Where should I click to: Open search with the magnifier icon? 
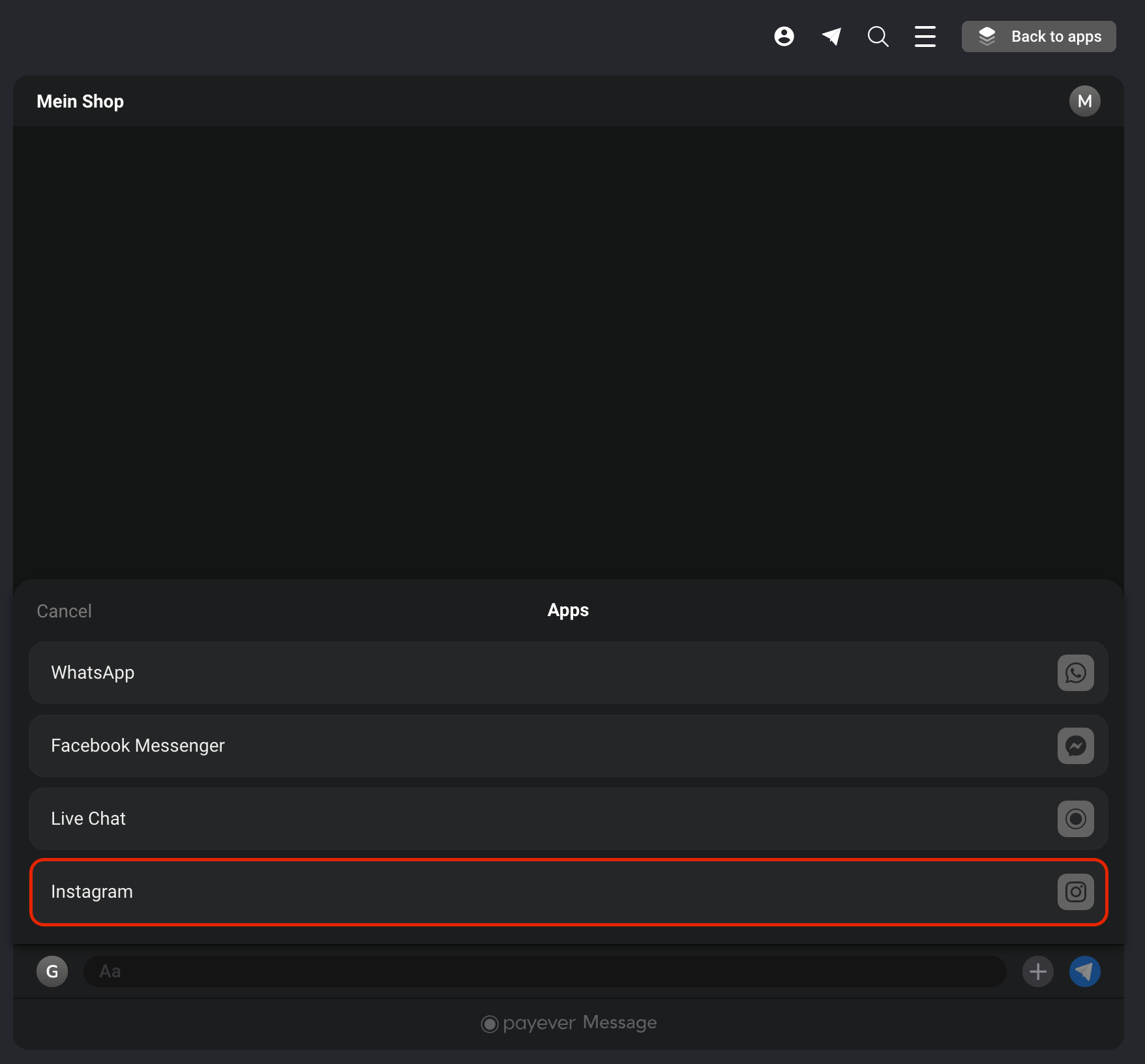[x=878, y=37]
